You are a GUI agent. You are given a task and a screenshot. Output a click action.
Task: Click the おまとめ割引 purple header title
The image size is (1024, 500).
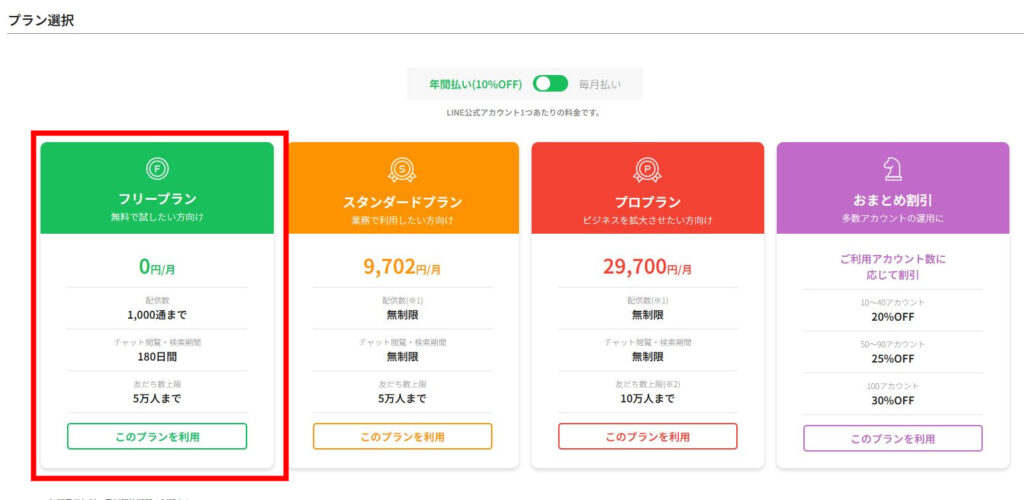coord(892,199)
